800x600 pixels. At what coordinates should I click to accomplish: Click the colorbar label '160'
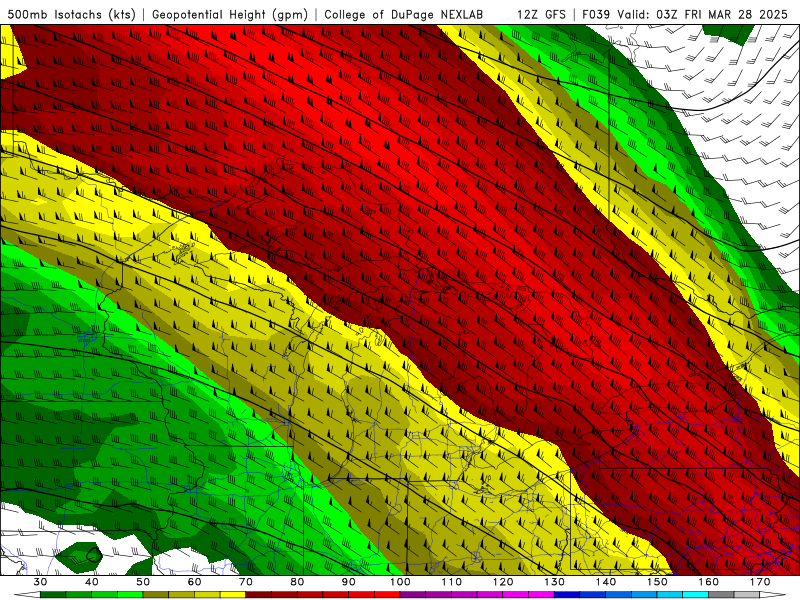(709, 582)
